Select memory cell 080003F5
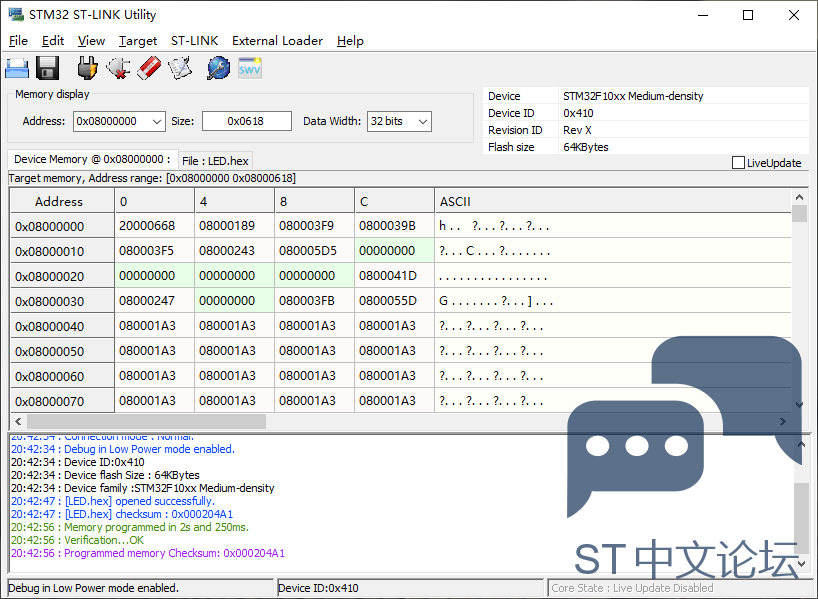 click(154, 251)
